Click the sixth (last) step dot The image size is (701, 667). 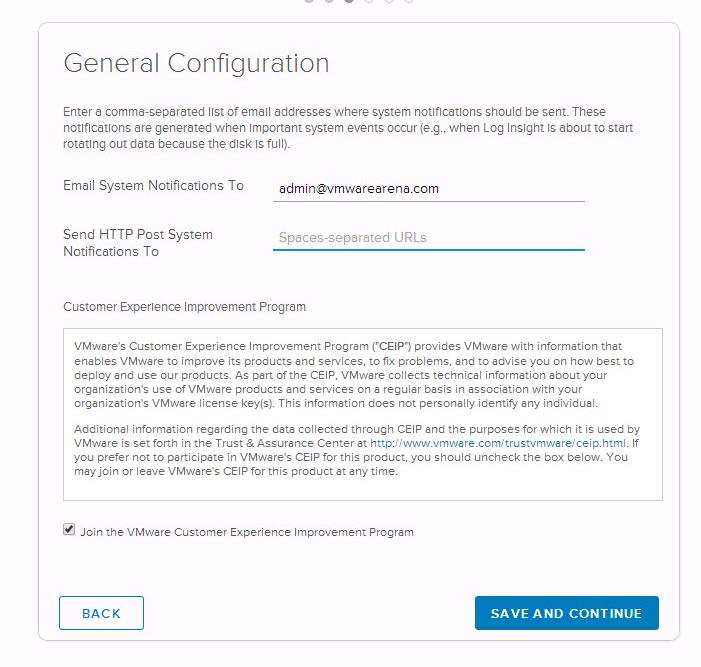pos(408,1)
